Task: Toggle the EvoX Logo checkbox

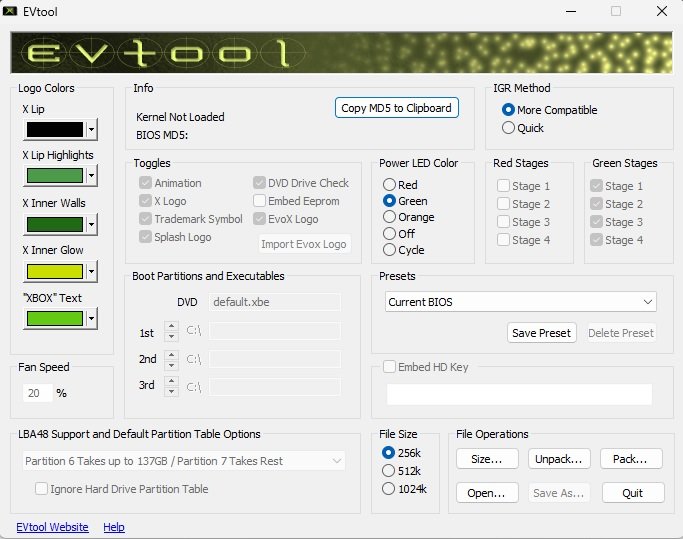Action: click(x=286, y=219)
